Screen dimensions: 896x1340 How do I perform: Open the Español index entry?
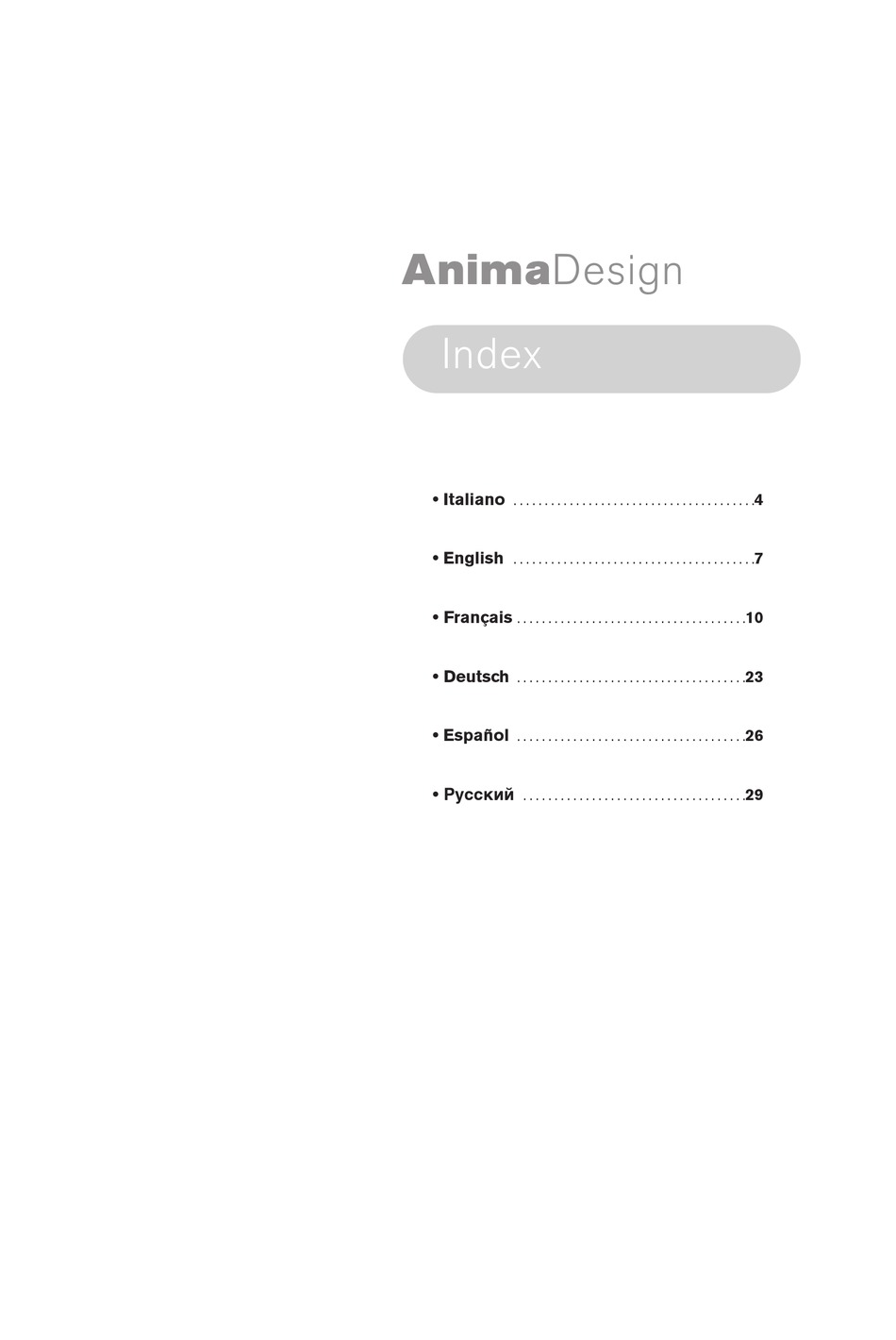pos(475,736)
